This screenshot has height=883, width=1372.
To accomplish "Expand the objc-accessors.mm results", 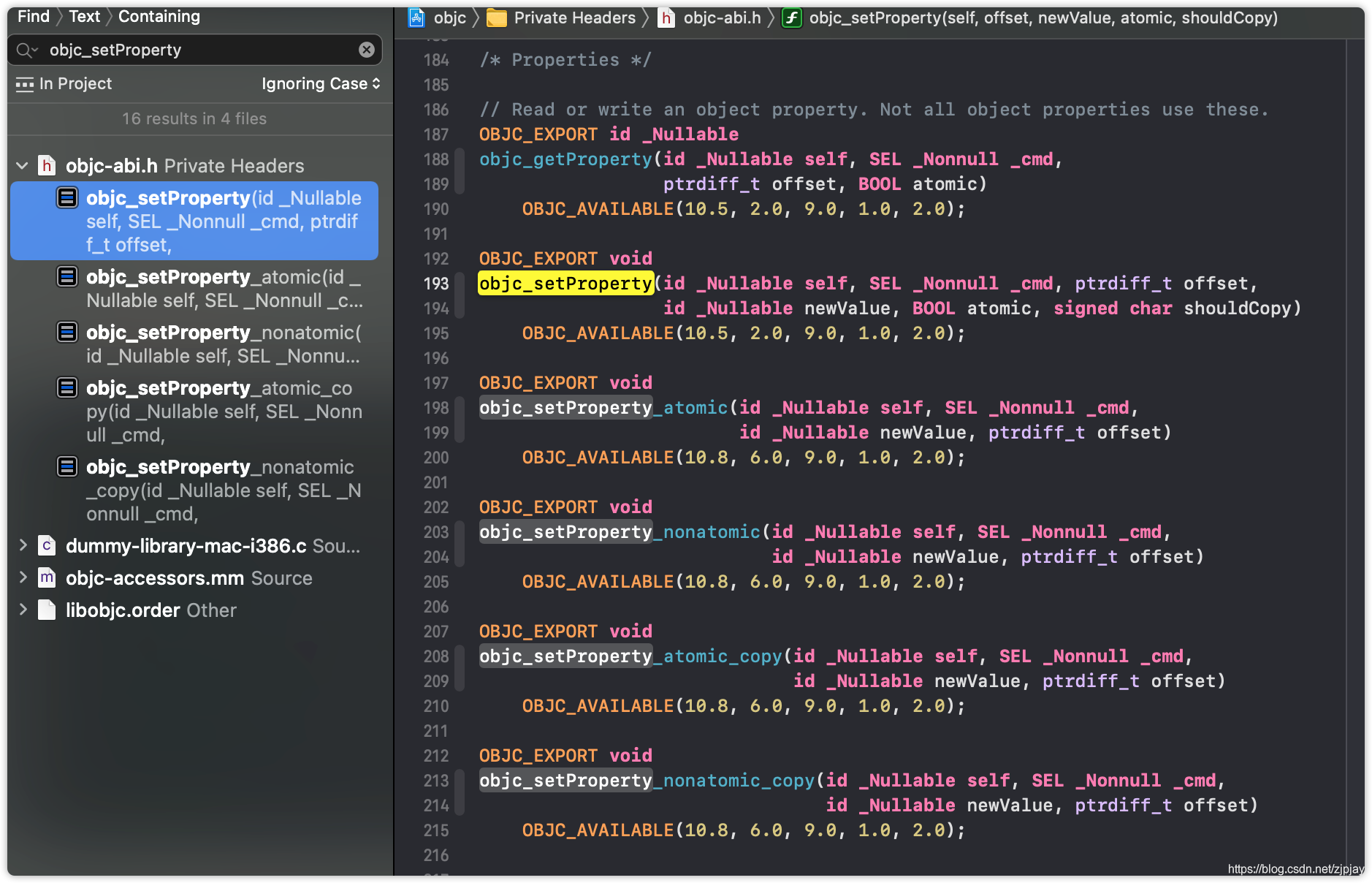I will [23, 577].
